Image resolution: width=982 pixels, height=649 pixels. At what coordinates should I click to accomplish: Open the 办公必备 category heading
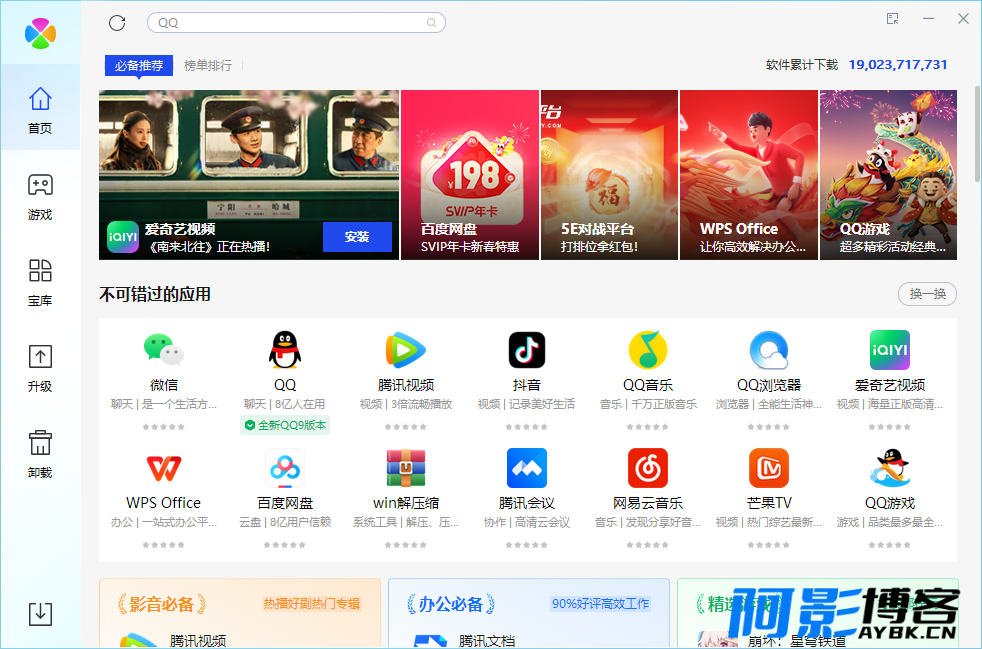point(451,605)
